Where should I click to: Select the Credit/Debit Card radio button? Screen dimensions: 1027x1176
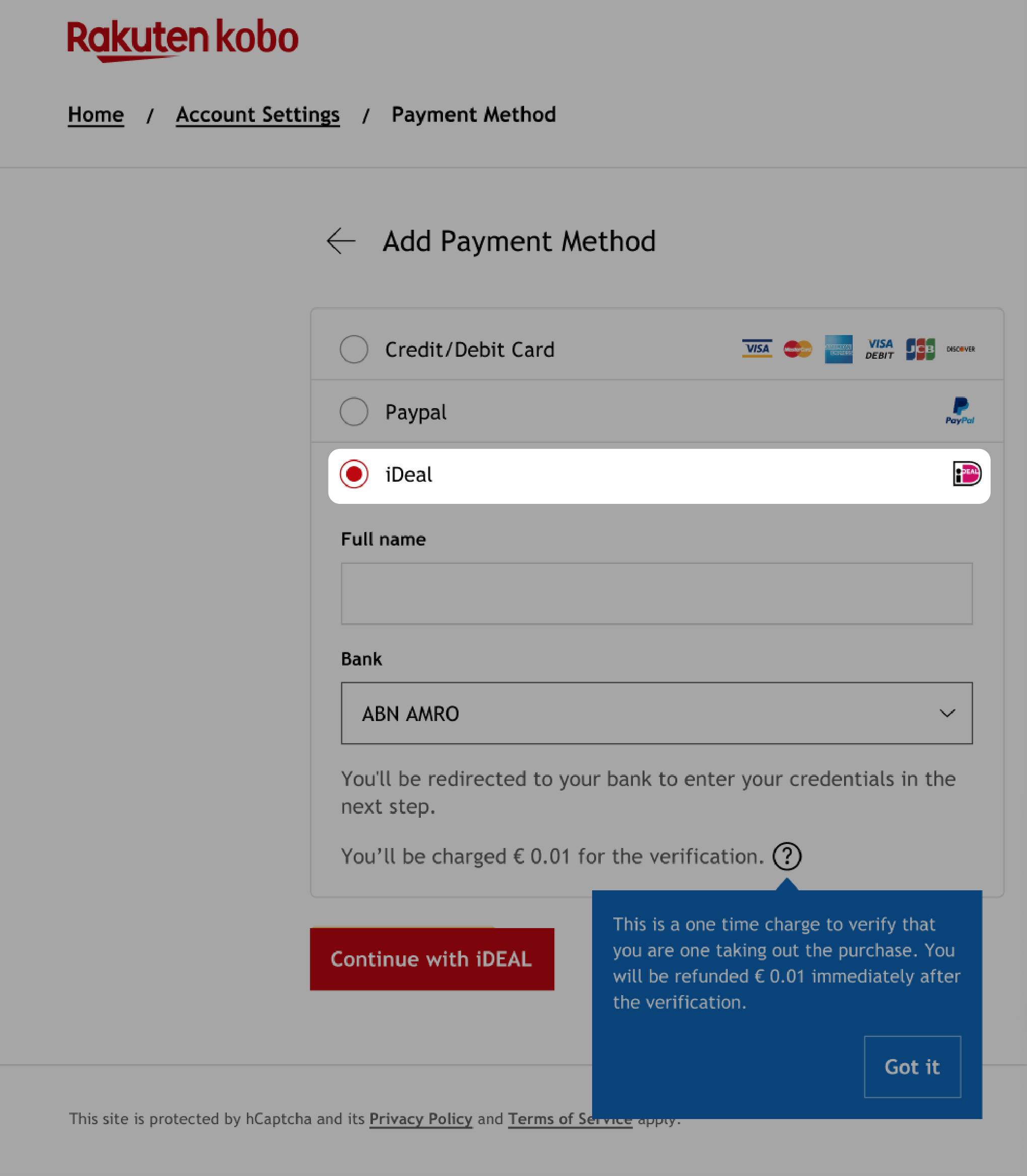pyautogui.click(x=354, y=349)
